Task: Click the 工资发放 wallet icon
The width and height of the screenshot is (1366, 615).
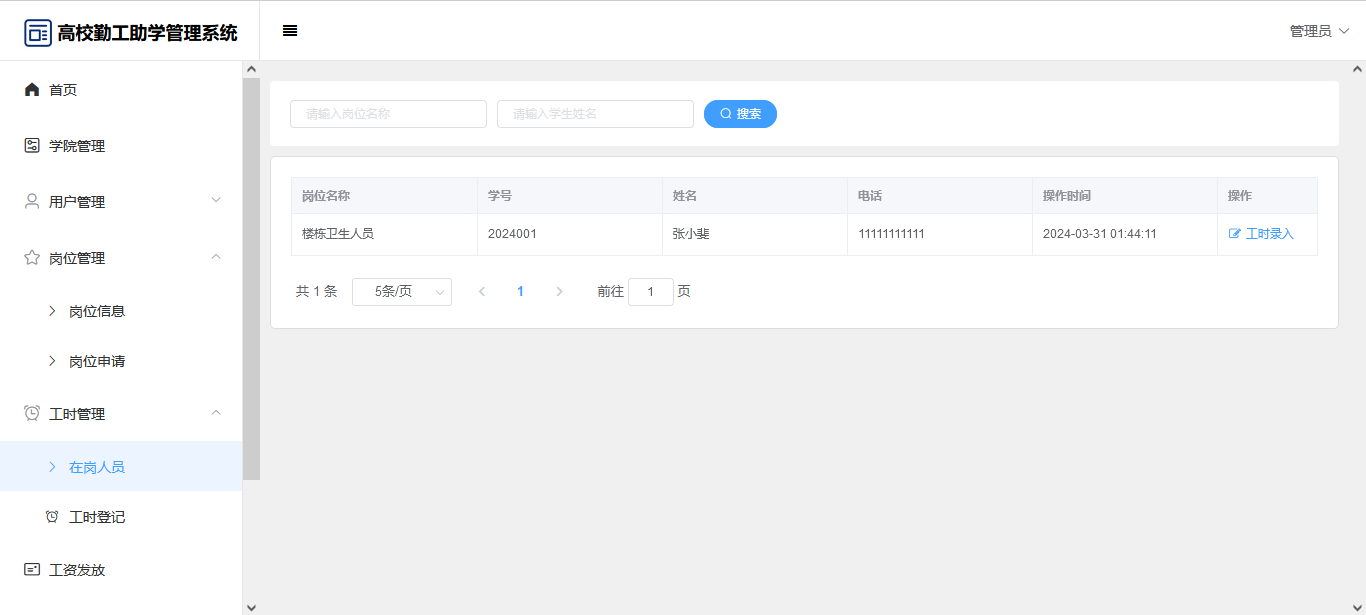Action: (32, 570)
